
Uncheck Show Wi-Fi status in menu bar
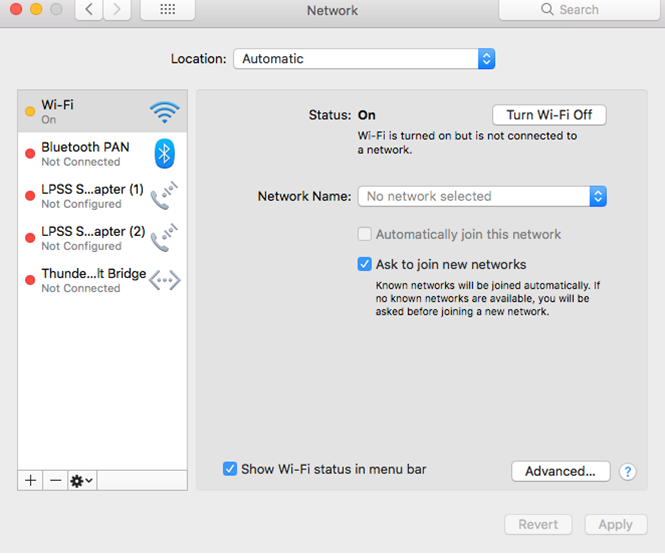pyautogui.click(x=230, y=469)
